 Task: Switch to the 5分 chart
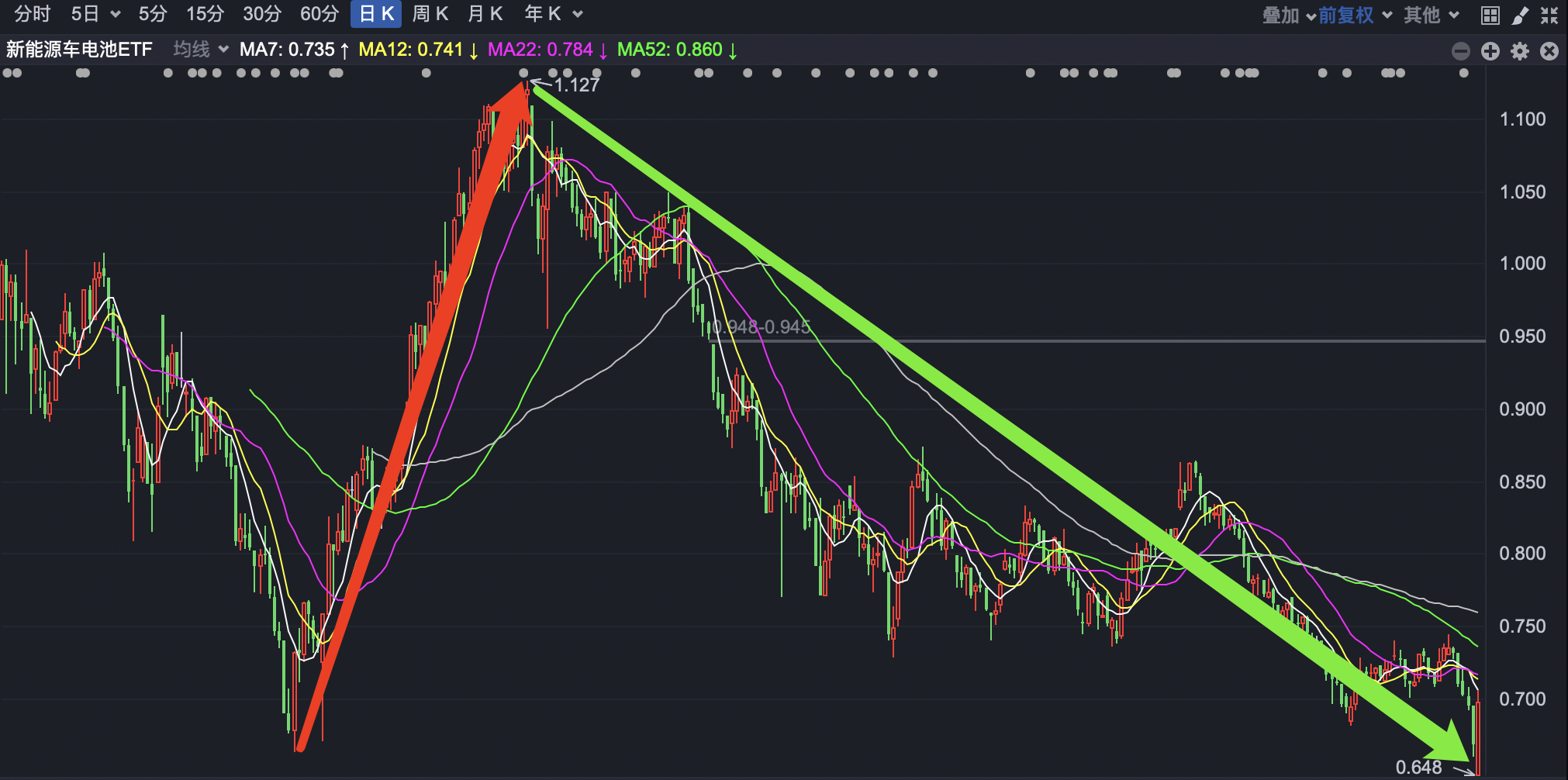(153, 14)
